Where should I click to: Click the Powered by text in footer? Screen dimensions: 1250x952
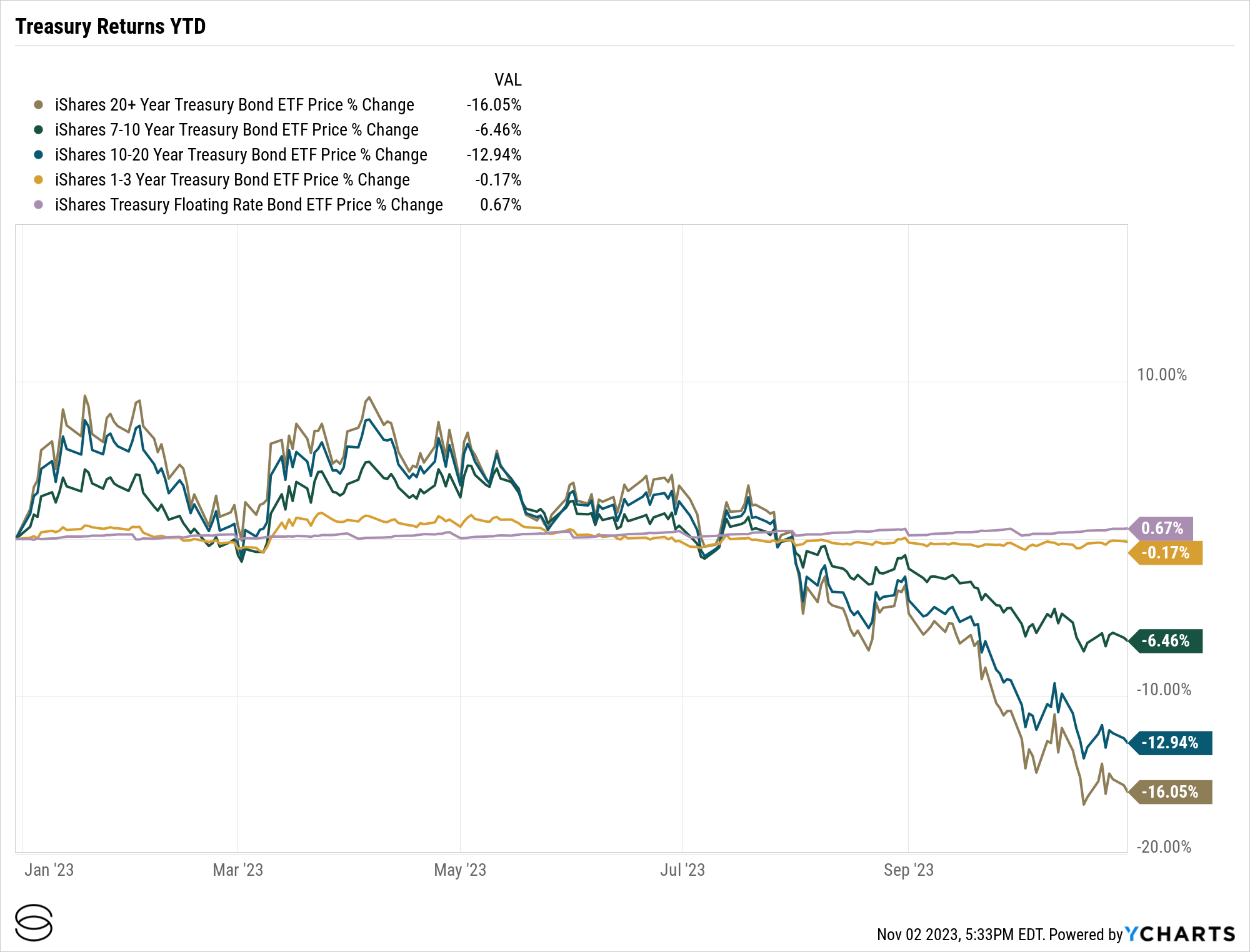1086,935
